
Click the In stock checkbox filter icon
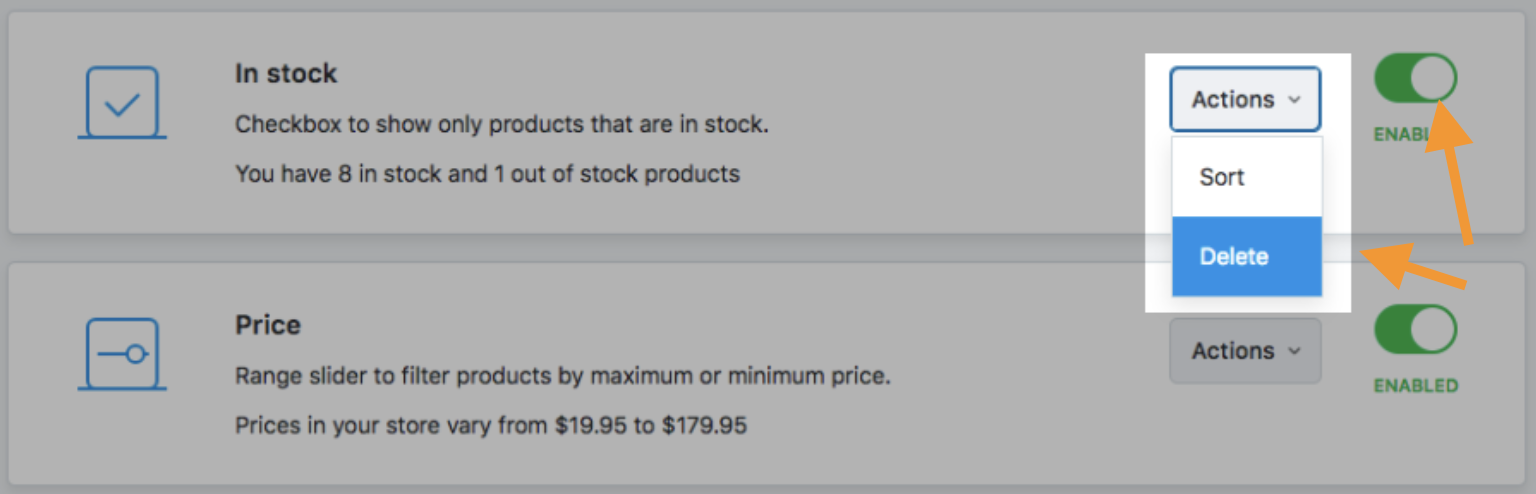pos(122,102)
